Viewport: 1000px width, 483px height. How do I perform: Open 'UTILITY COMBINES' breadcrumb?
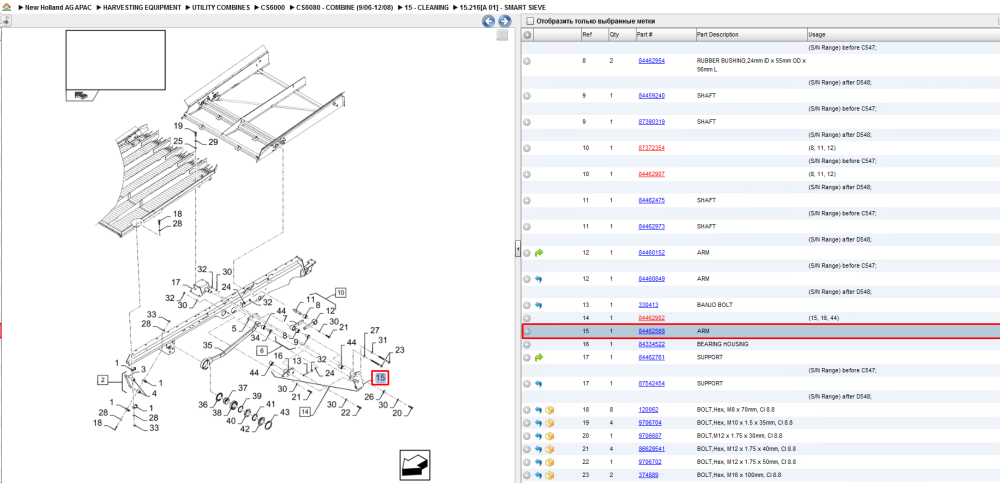coord(221,7)
